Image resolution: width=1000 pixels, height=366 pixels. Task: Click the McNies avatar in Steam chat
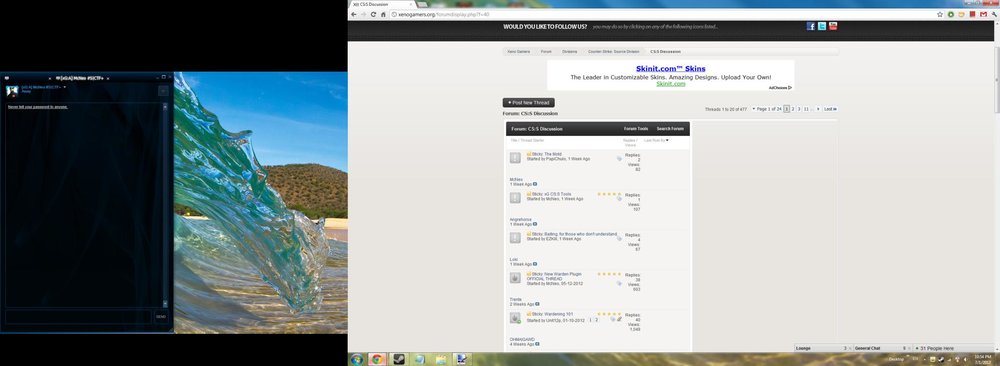12,91
